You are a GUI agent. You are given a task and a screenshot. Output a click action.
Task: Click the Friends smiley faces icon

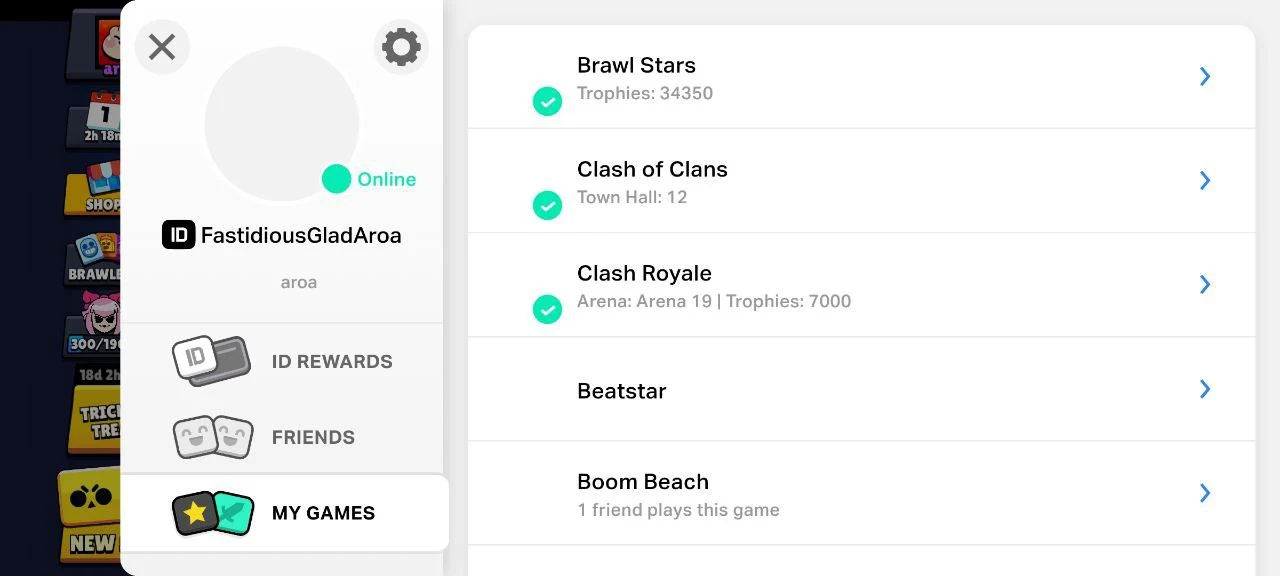(x=212, y=437)
